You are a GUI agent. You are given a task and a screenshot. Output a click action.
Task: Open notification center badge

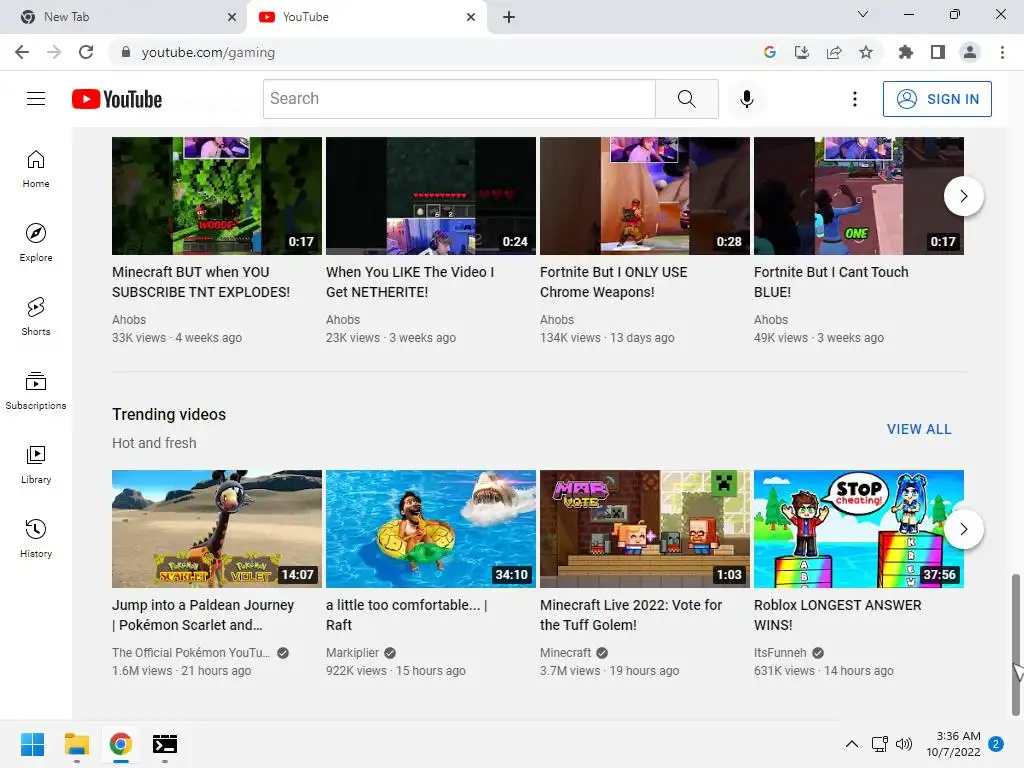coord(996,744)
